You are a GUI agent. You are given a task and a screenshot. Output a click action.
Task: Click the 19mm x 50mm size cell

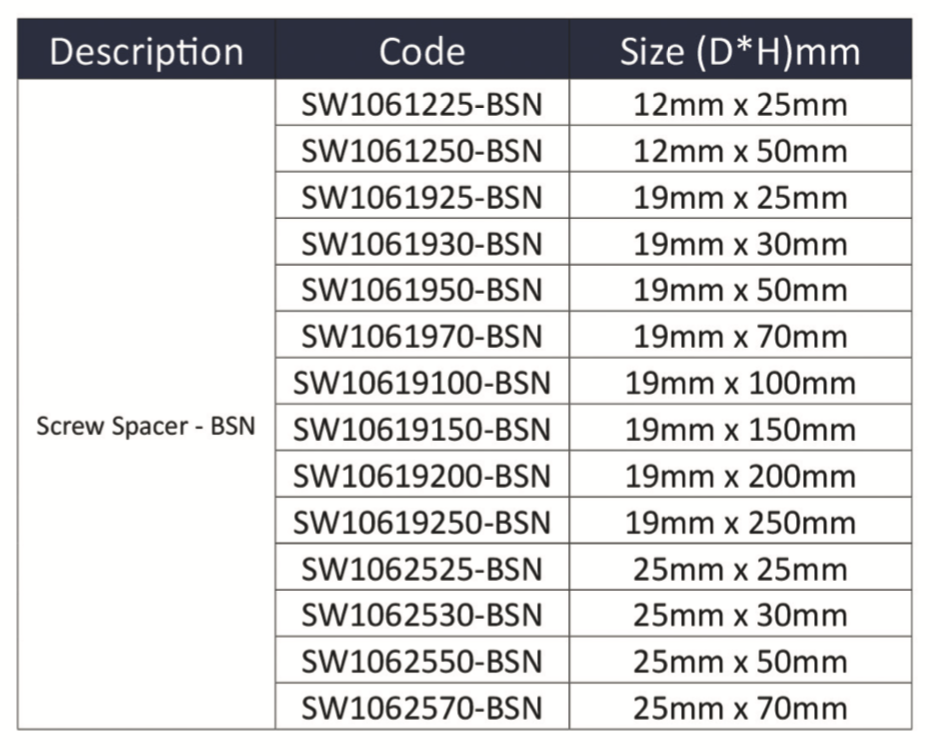(x=740, y=290)
